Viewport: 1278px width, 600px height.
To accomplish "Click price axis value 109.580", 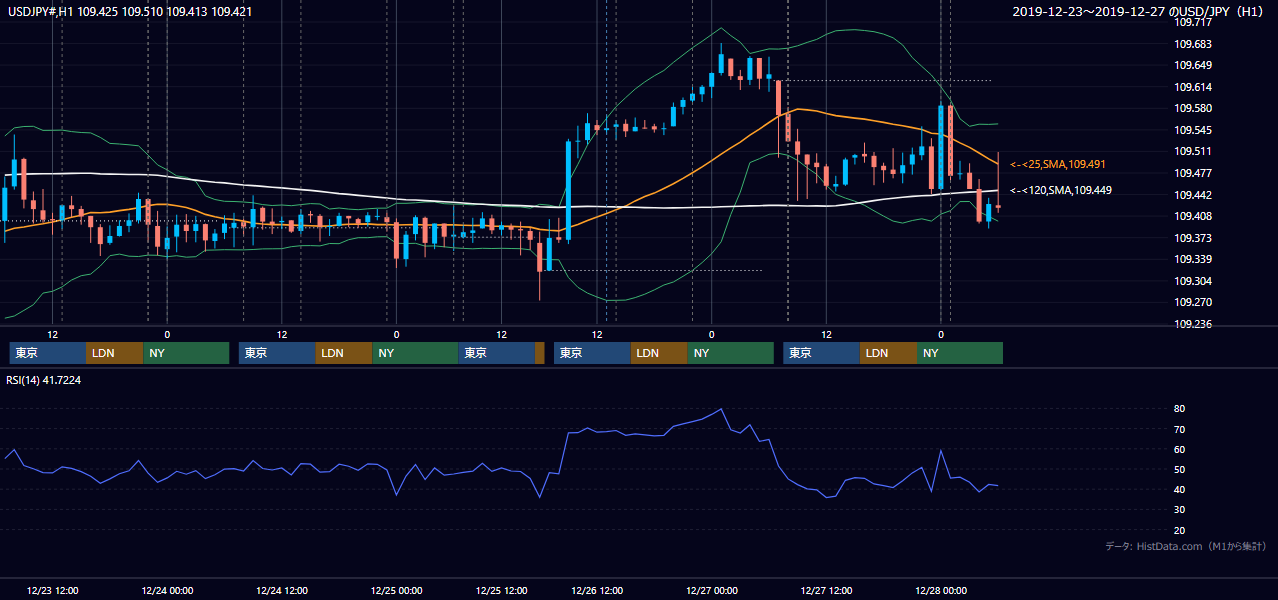I will coord(1193,109).
